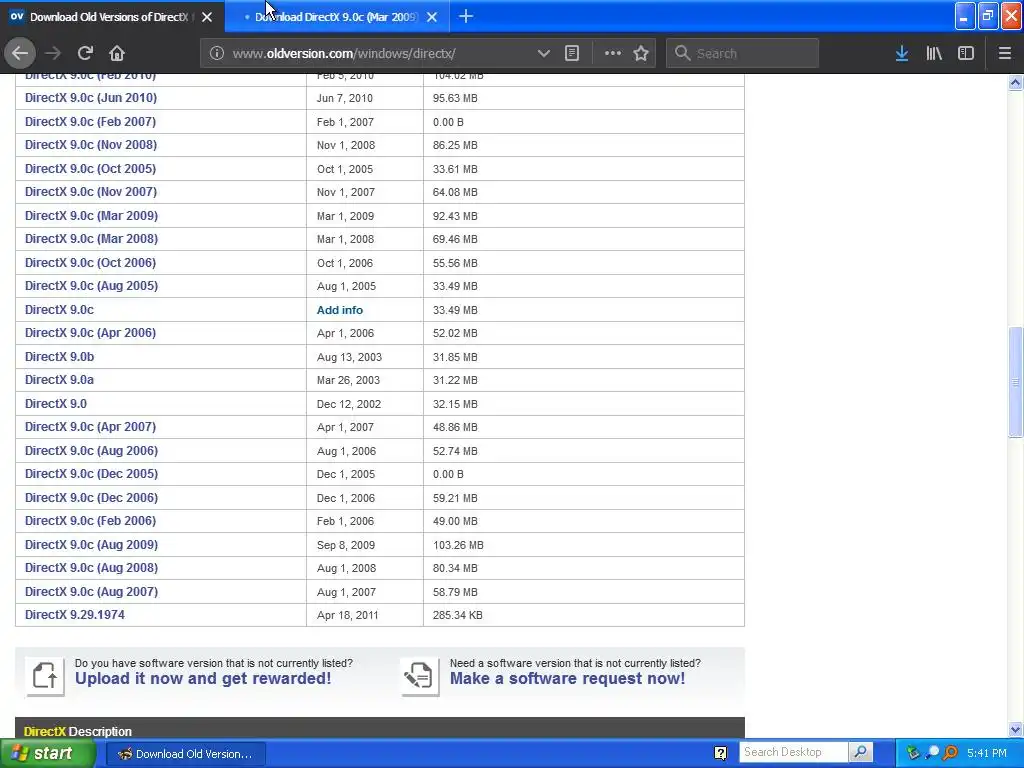Select the Sep 8, 2009 date cell

coord(364,545)
